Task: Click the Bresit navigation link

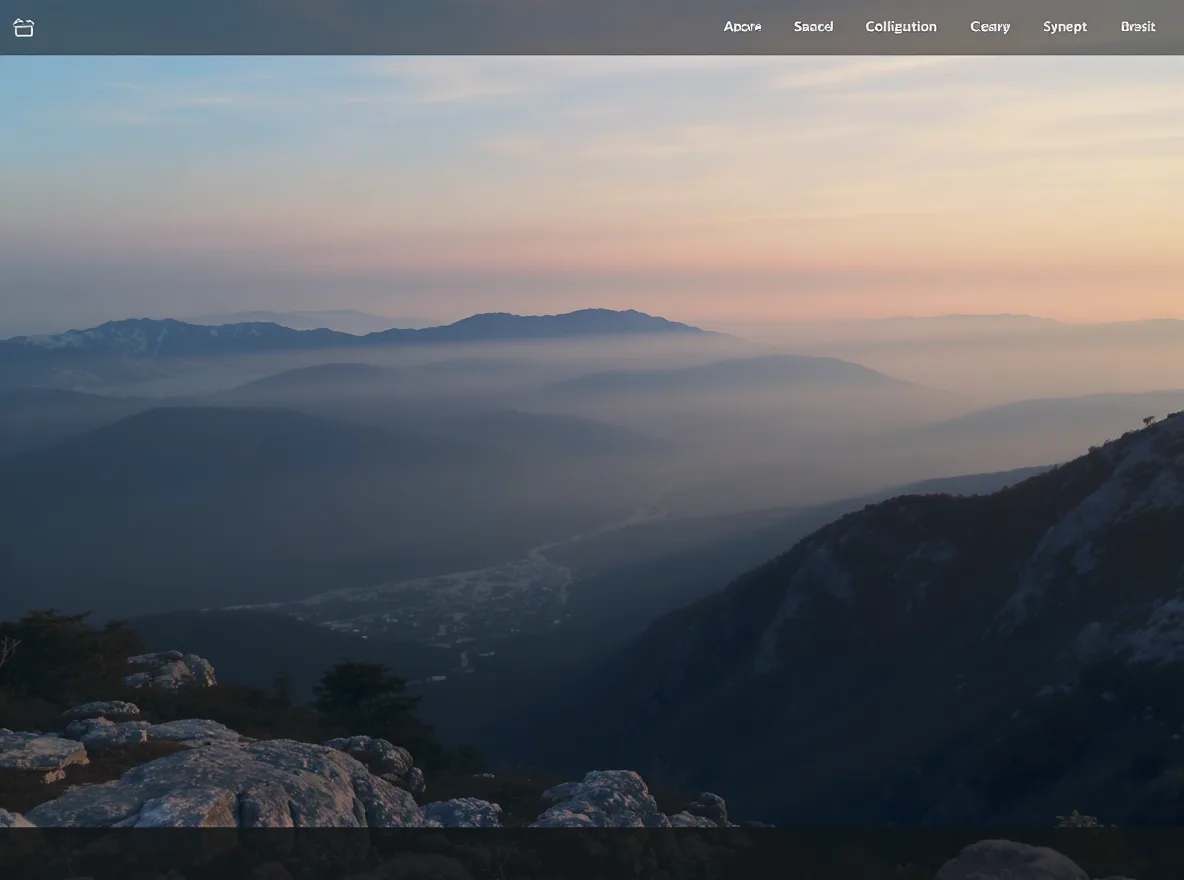Action: click(x=1138, y=26)
